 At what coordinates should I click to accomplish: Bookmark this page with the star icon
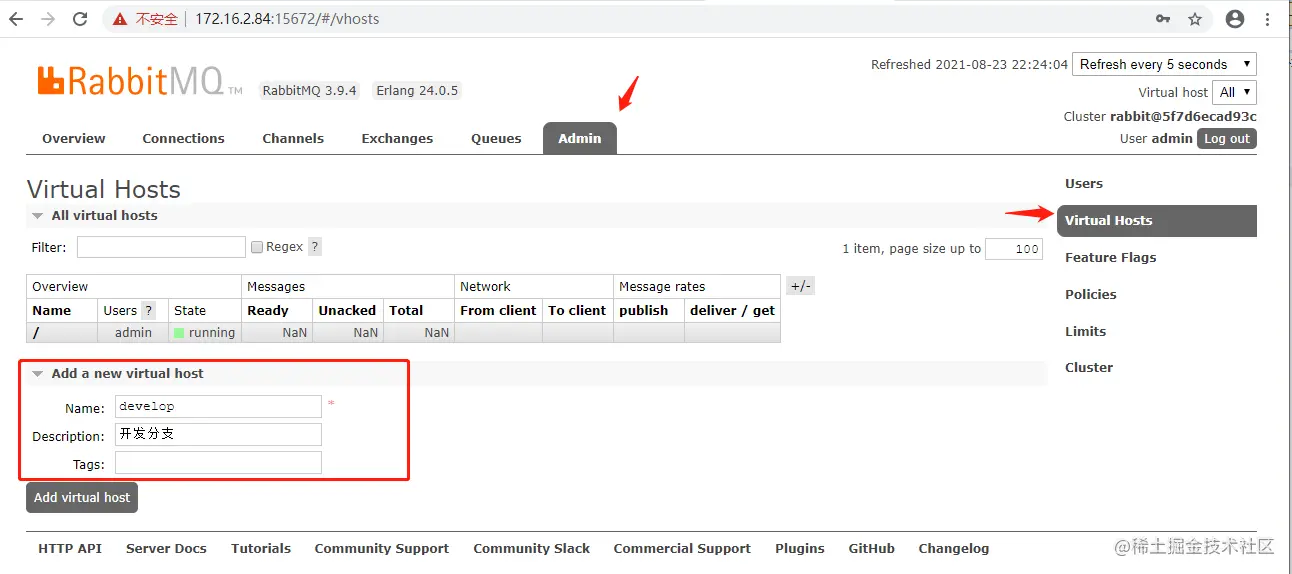(1195, 19)
